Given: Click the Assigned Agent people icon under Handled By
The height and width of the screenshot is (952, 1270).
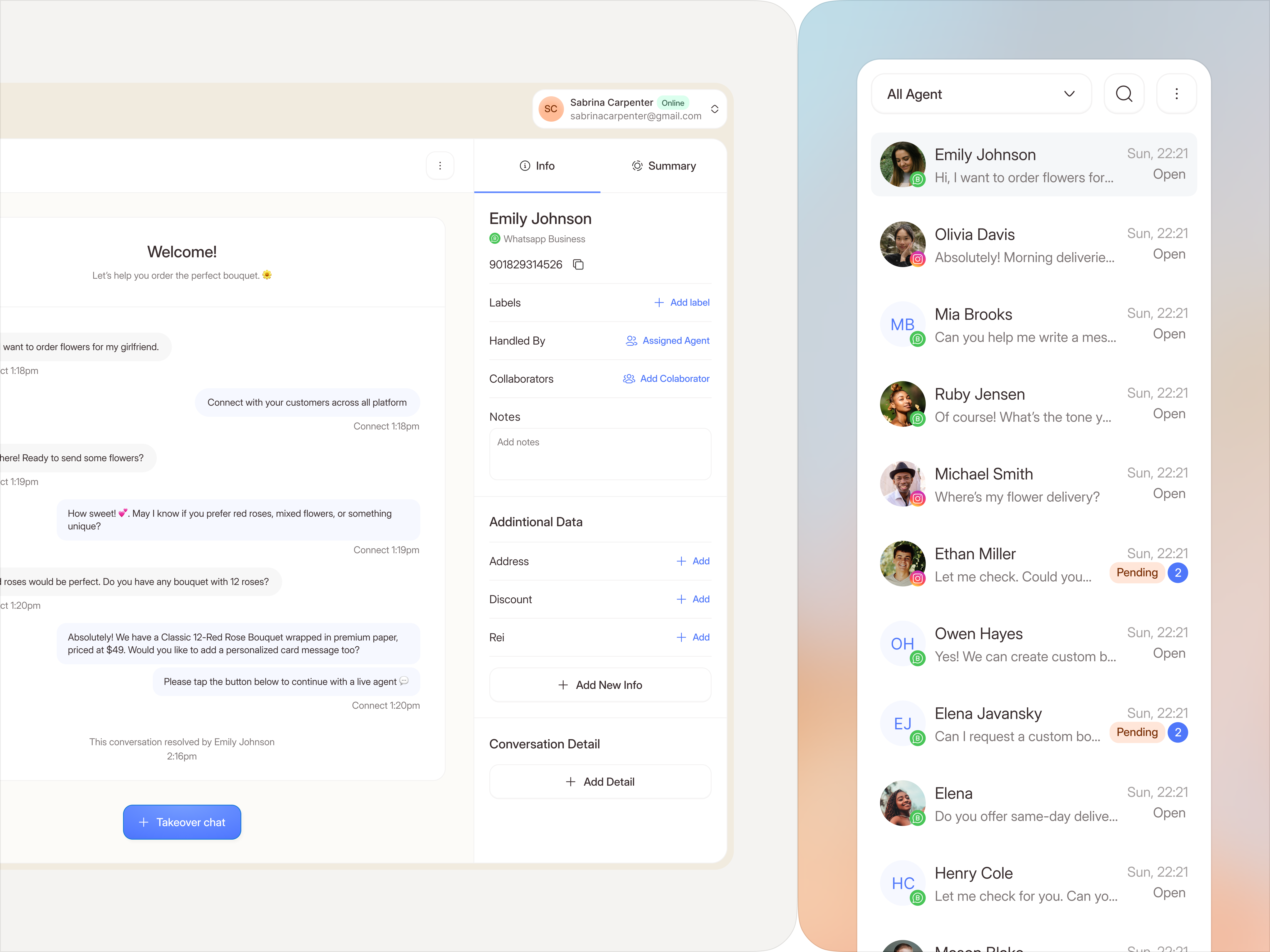Looking at the screenshot, I should [x=632, y=340].
